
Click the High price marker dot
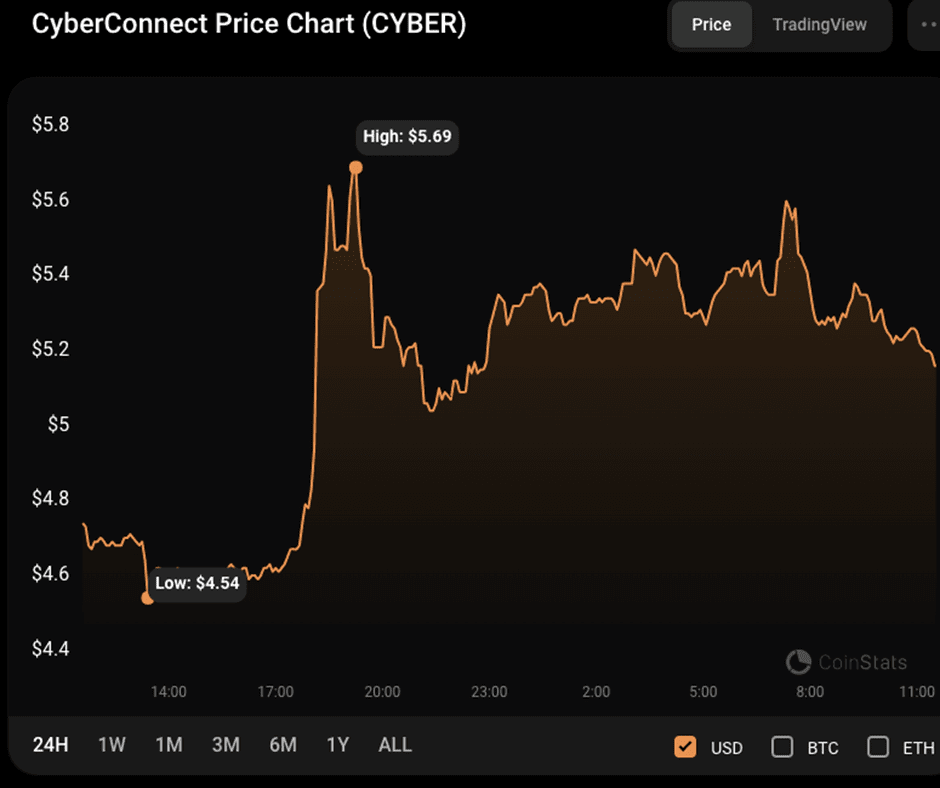coord(355,167)
